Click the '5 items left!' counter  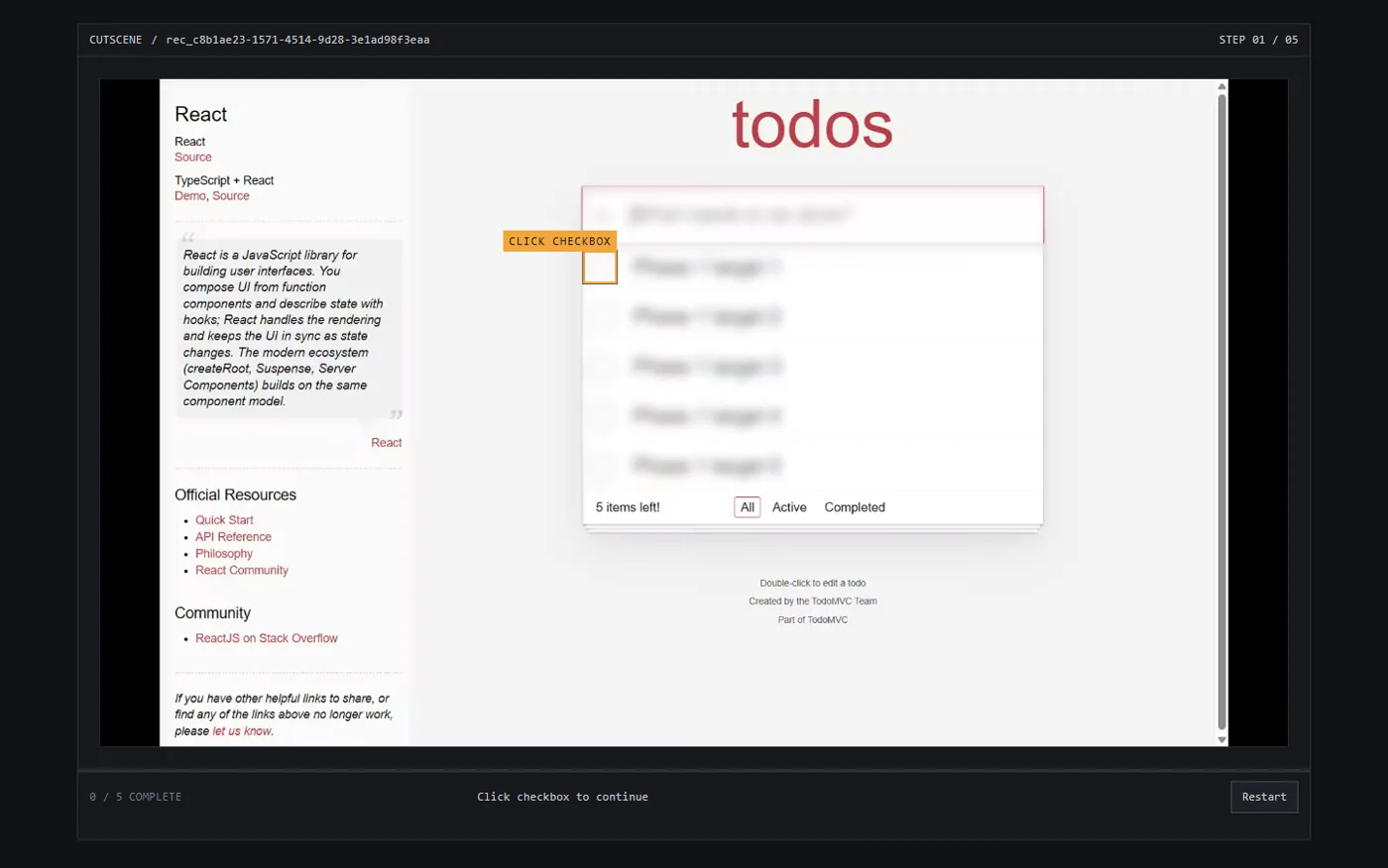628,507
